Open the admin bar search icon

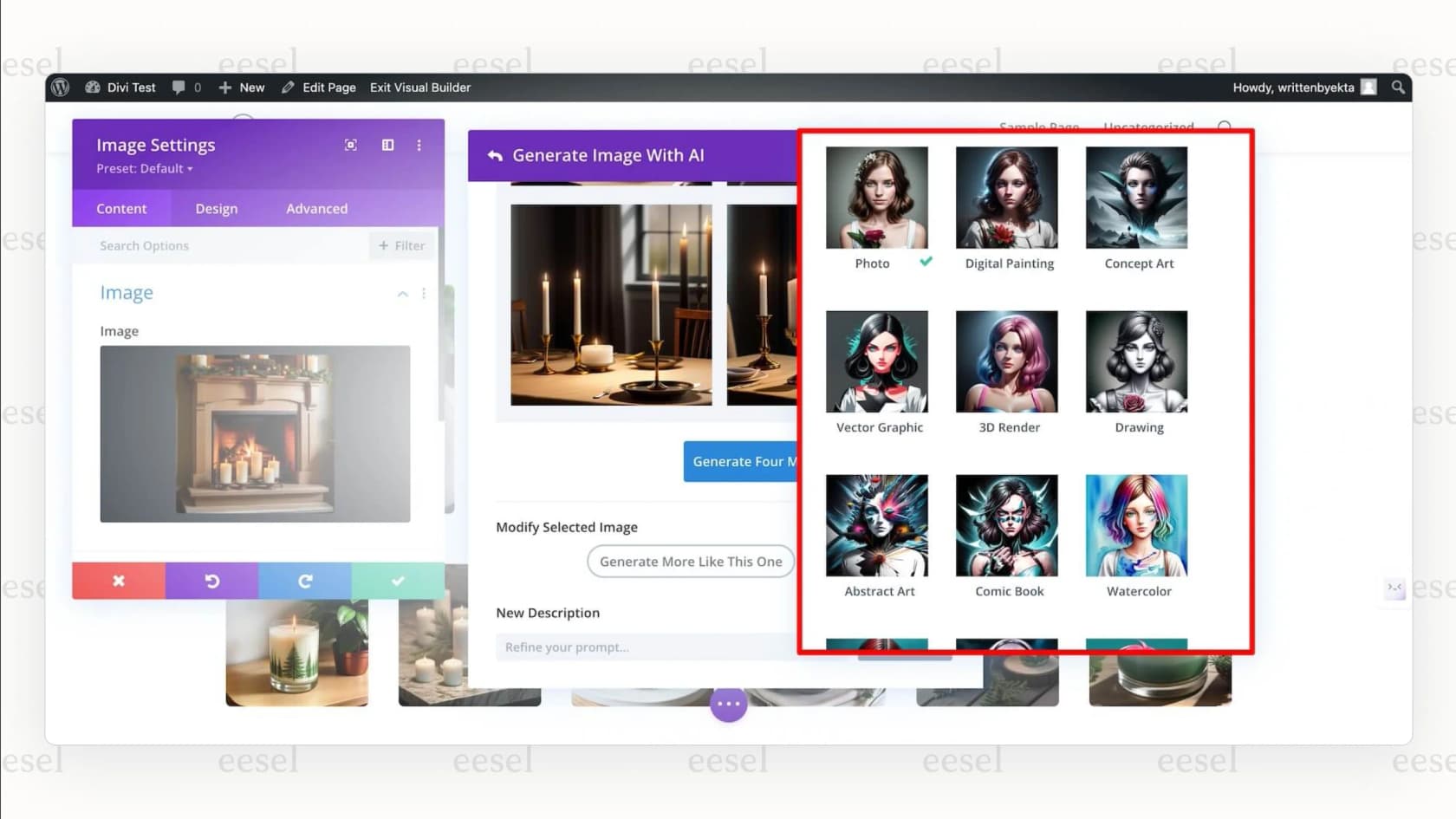(x=1398, y=88)
